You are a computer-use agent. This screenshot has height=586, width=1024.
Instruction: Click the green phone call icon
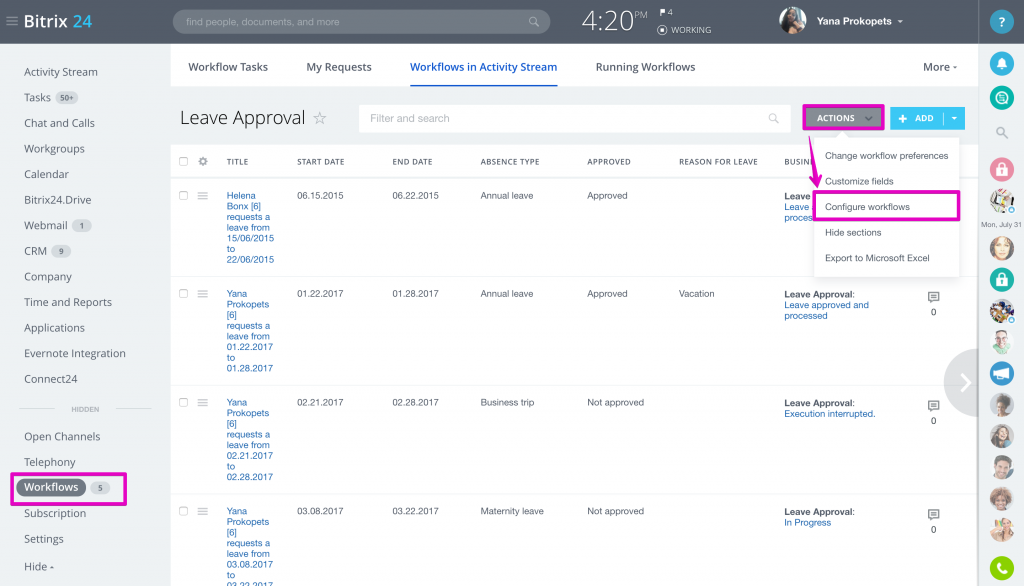coord(1001,568)
